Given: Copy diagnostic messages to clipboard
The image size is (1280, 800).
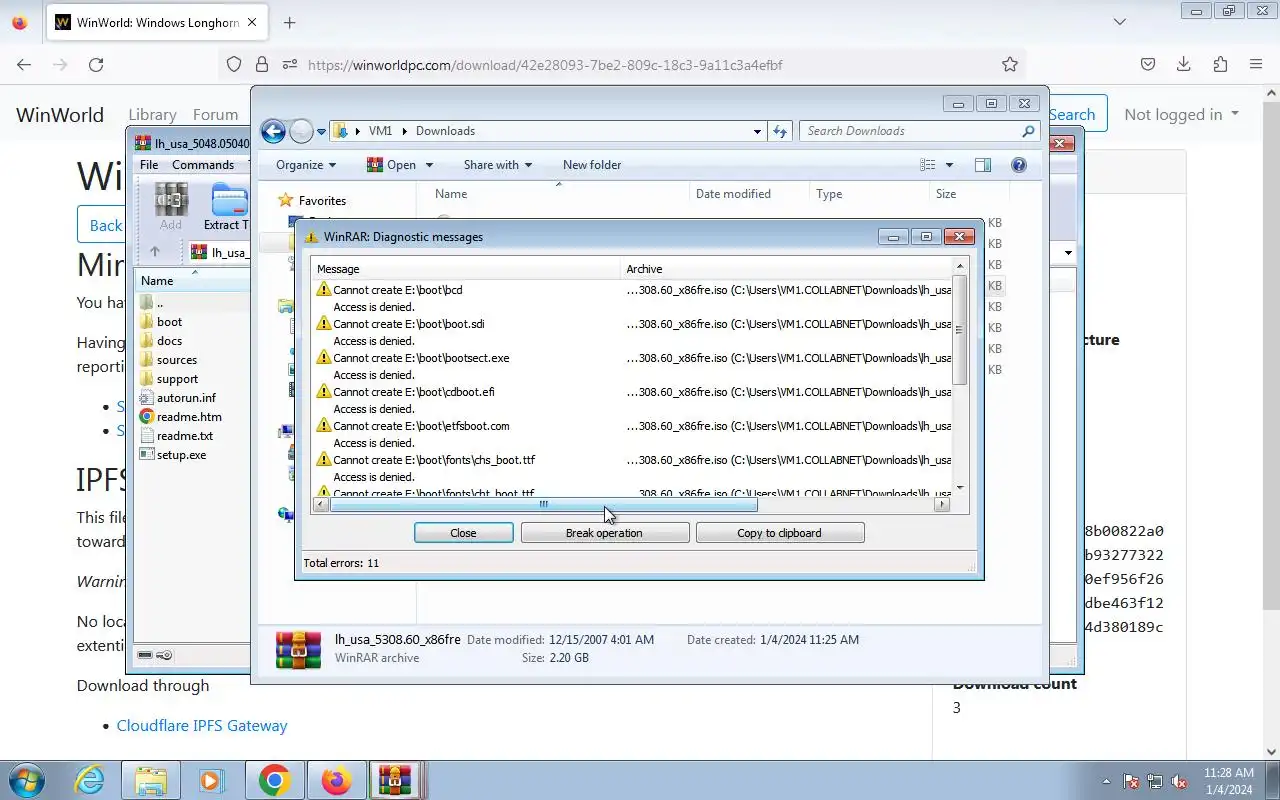Looking at the screenshot, I should coord(779,533).
